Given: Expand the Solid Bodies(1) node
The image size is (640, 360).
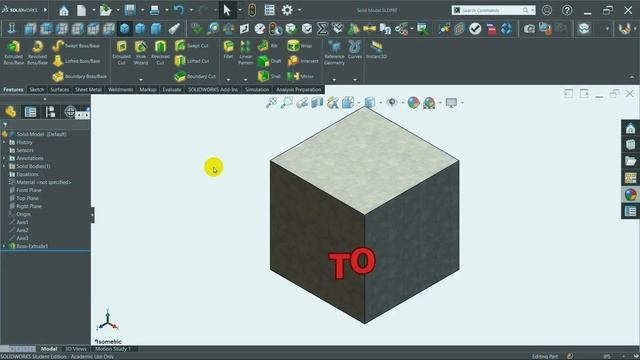Looking at the screenshot, I should (4, 166).
